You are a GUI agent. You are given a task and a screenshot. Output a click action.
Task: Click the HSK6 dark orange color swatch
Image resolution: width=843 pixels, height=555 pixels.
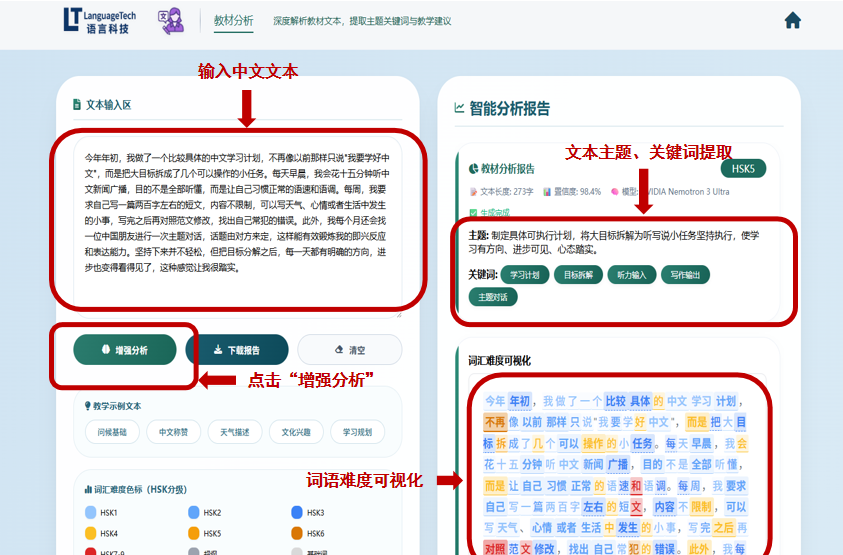pos(297,533)
